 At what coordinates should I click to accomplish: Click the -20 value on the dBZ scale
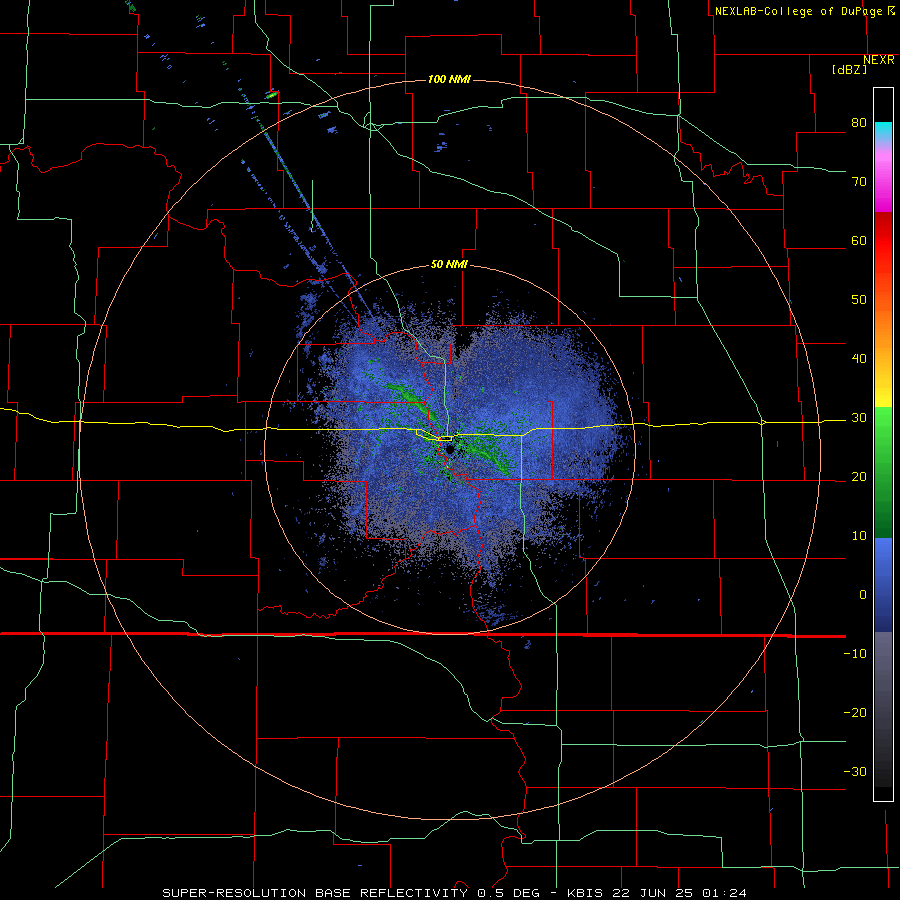[855, 712]
